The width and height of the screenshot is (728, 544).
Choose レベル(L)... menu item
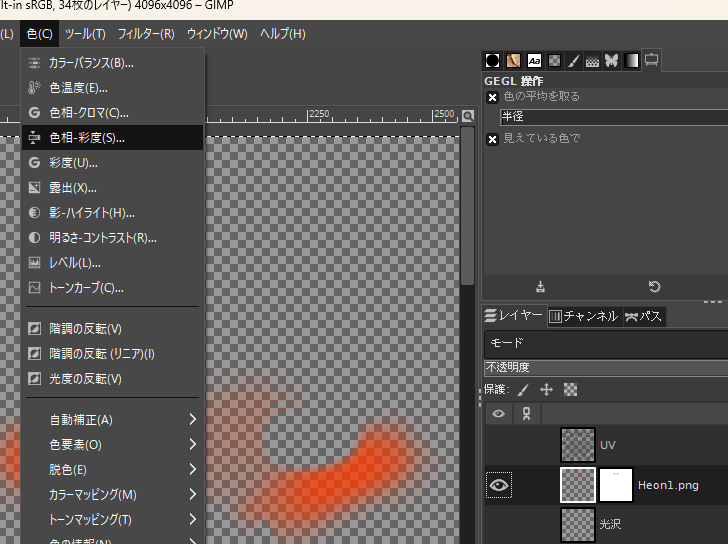tap(112, 263)
